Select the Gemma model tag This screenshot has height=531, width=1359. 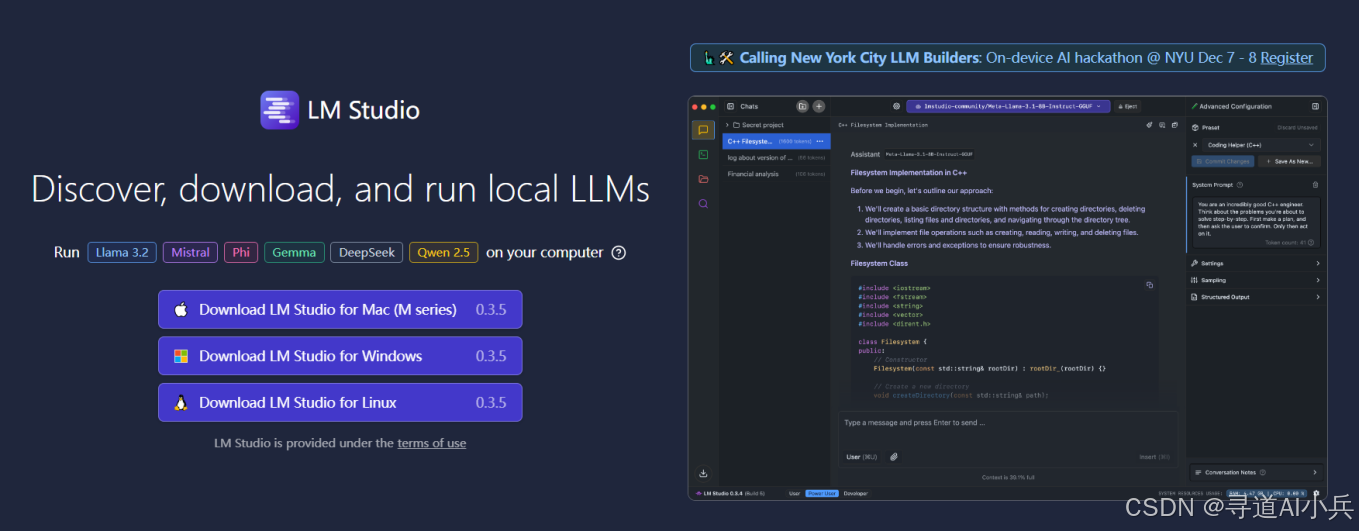(x=294, y=252)
